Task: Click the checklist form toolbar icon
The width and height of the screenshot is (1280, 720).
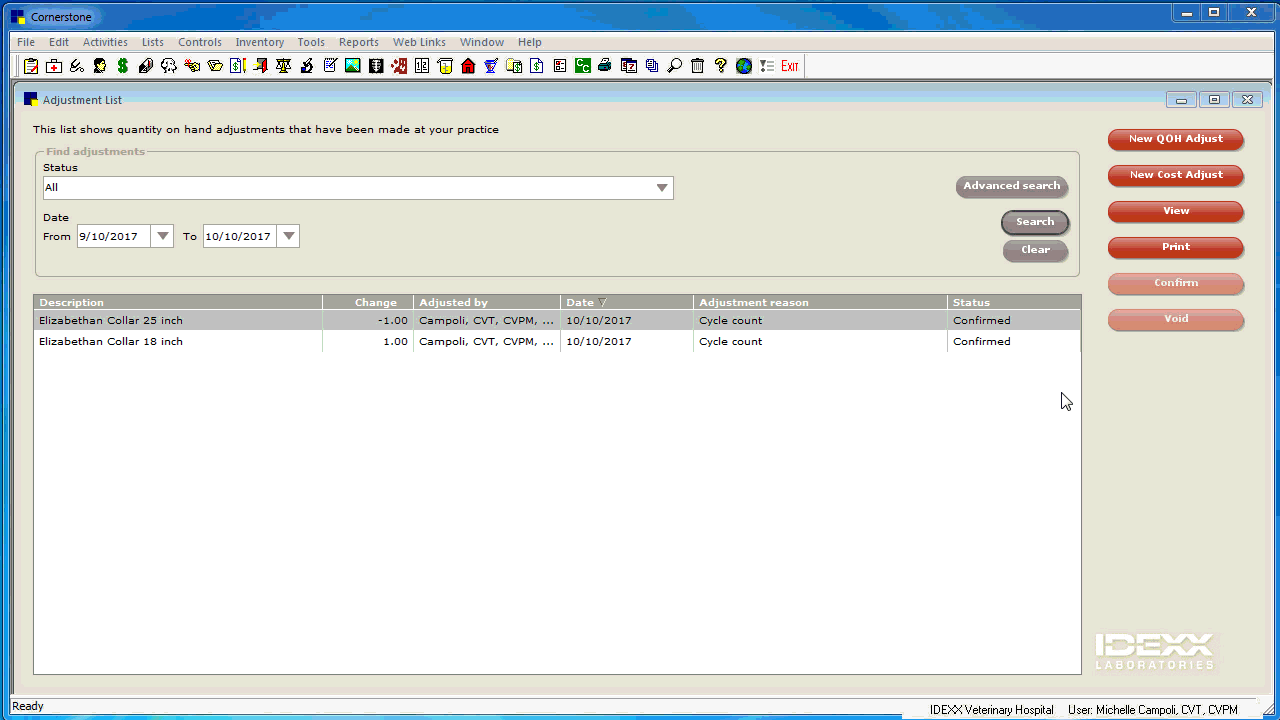Action: click(559, 66)
